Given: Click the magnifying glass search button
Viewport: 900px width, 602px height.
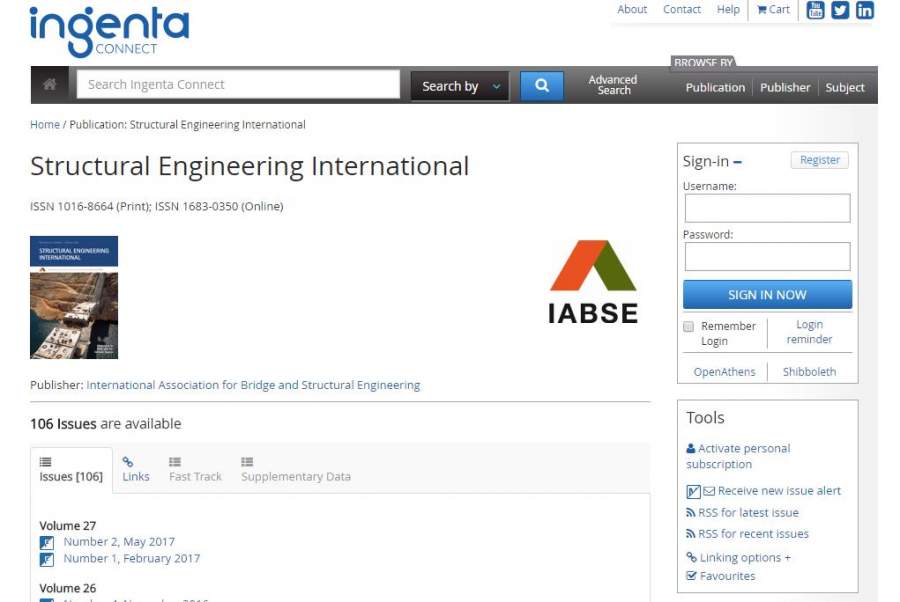Looking at the screenshot, I should click(x=541, y=86).
